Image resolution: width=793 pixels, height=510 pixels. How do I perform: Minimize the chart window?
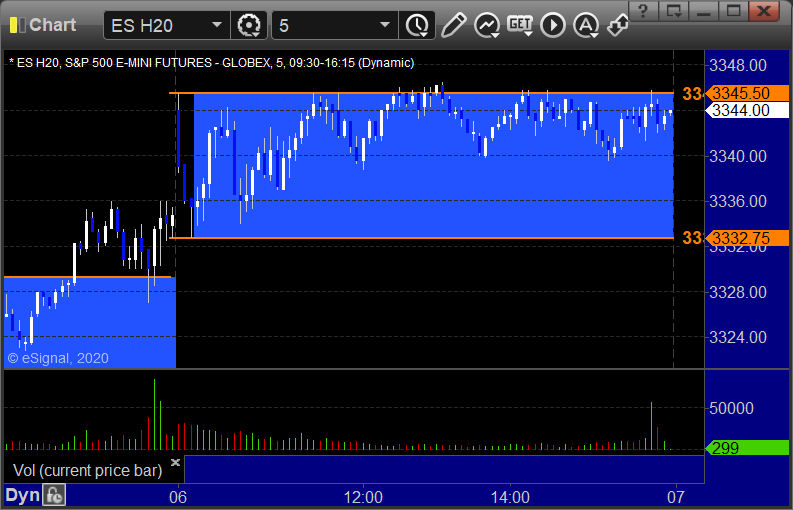coord(703,10)
